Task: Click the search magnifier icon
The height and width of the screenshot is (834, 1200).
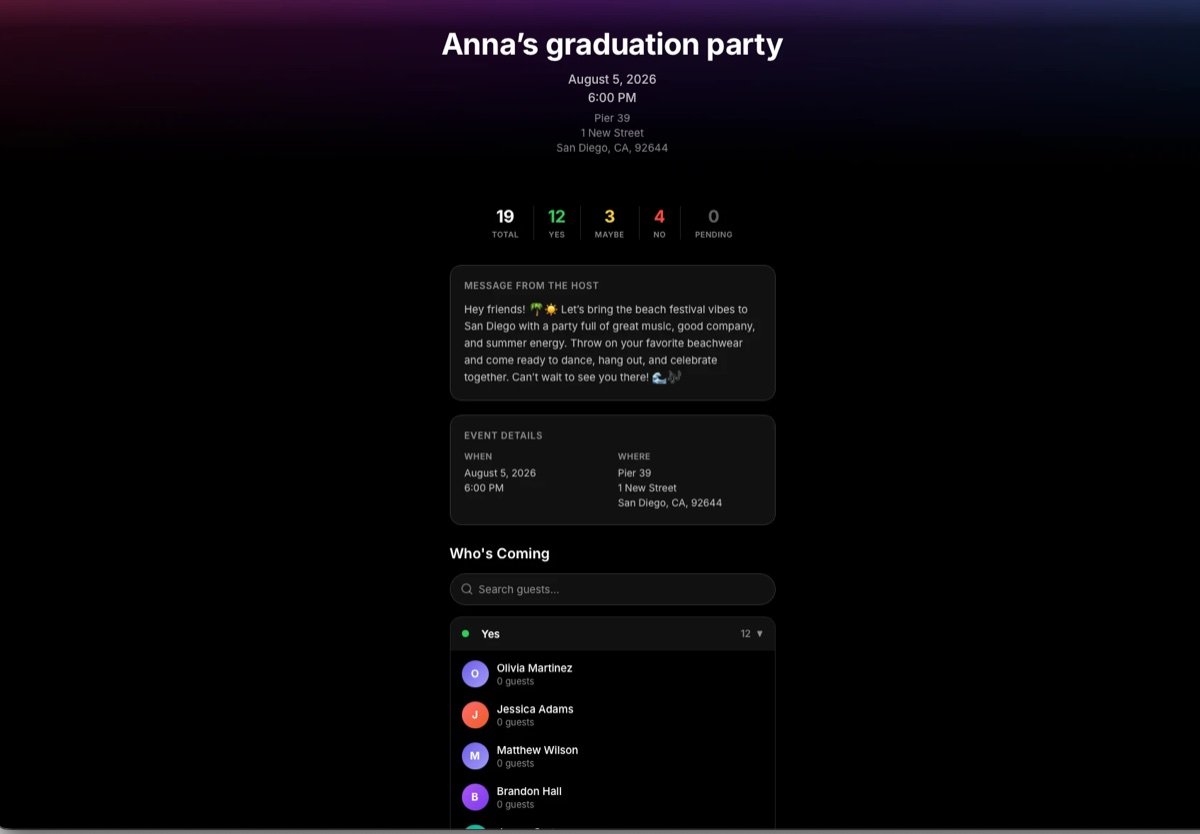Action: [467, 589]
